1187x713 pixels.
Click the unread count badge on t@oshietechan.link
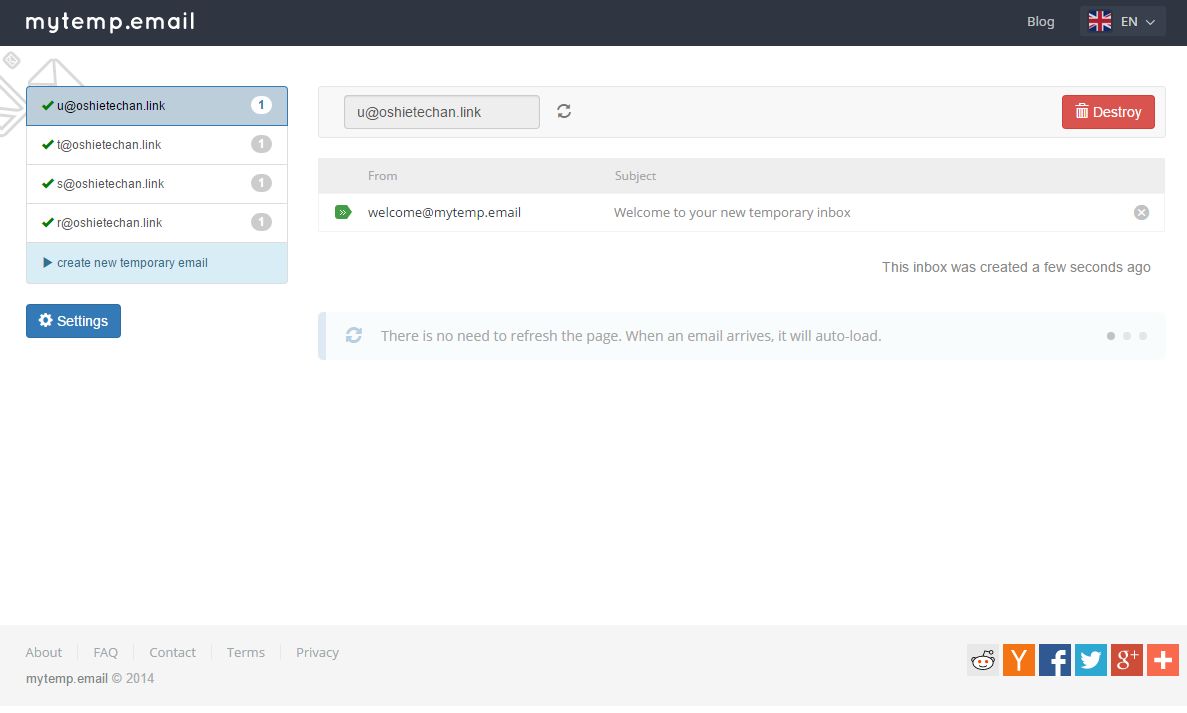(x=261, y=144)
